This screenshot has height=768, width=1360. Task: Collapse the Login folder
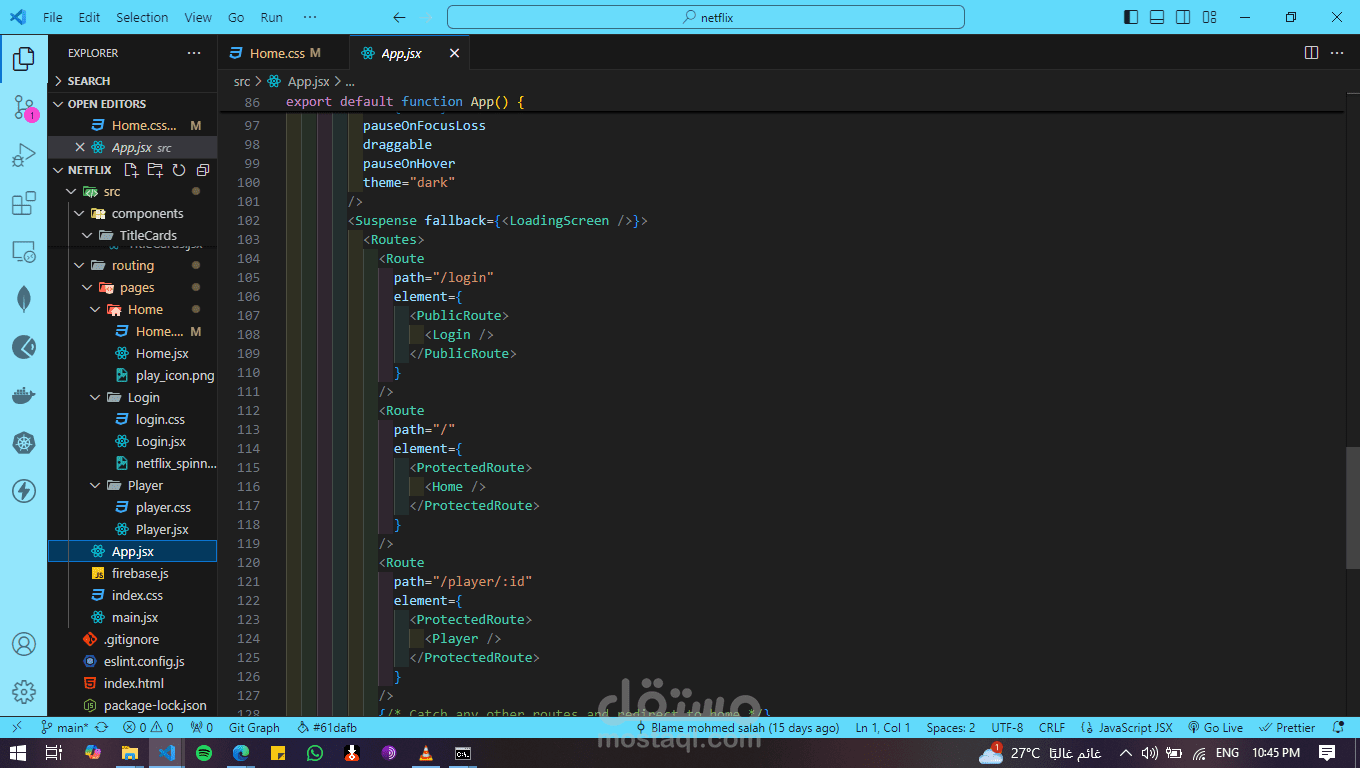pyautogui.click(x=143, y=397)
